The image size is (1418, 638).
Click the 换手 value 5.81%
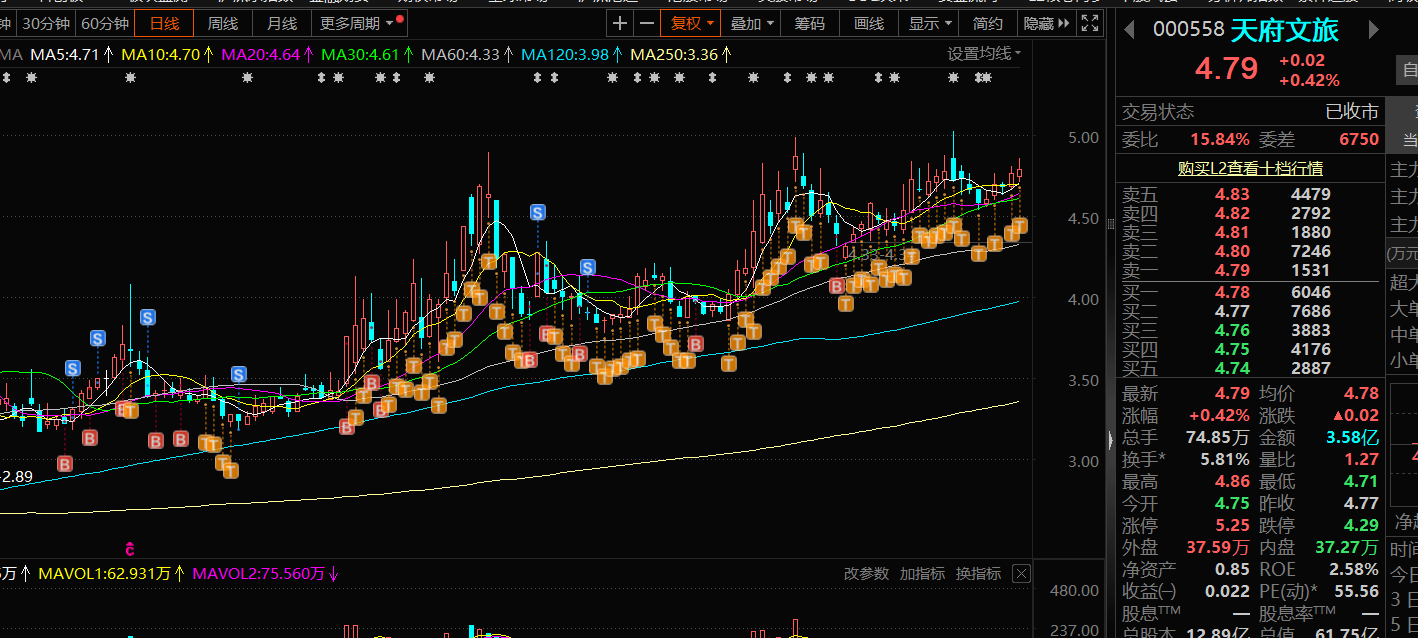click(x=1224, y=459)
